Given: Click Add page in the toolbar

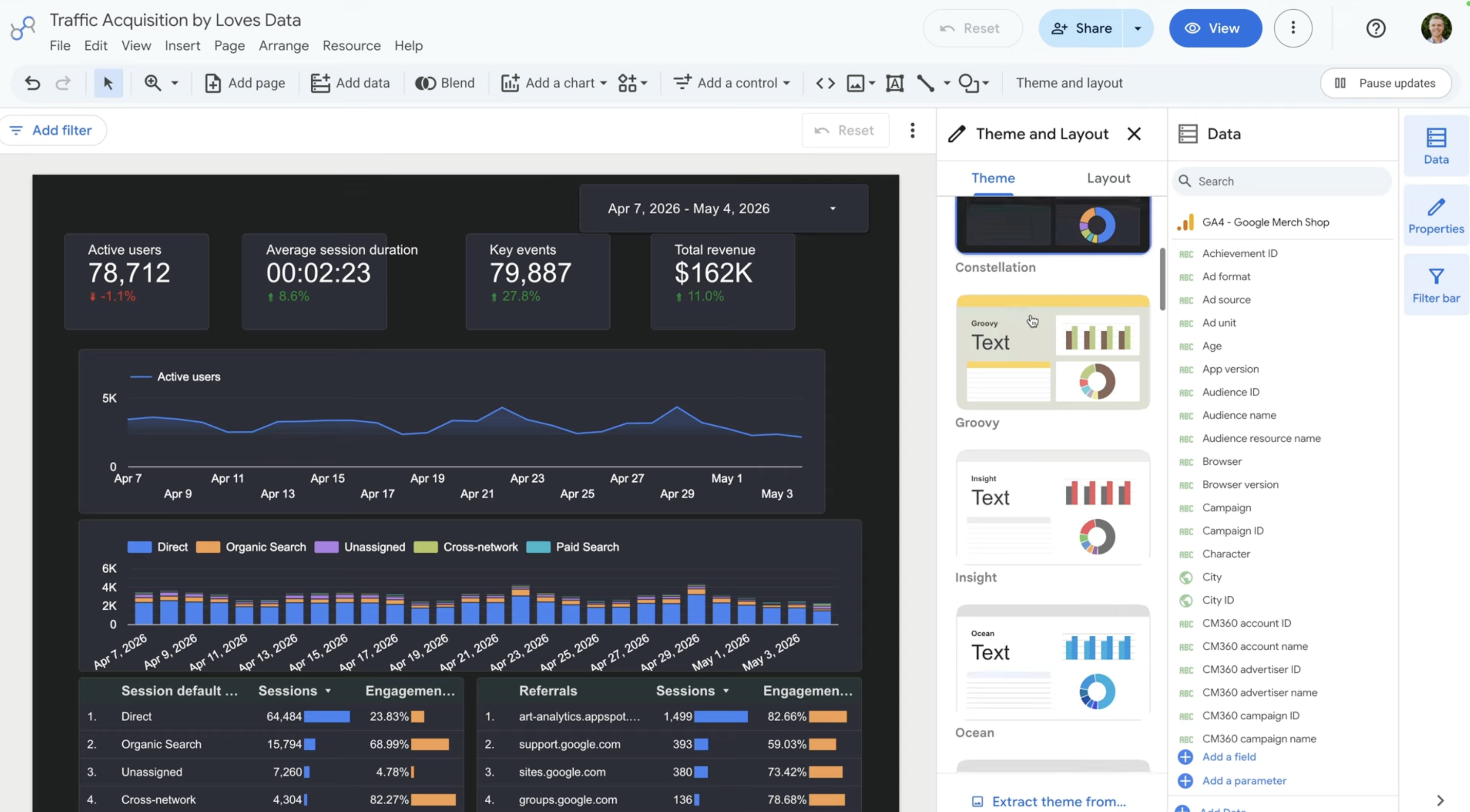Looking at the screenshot, I should [245, 83].
